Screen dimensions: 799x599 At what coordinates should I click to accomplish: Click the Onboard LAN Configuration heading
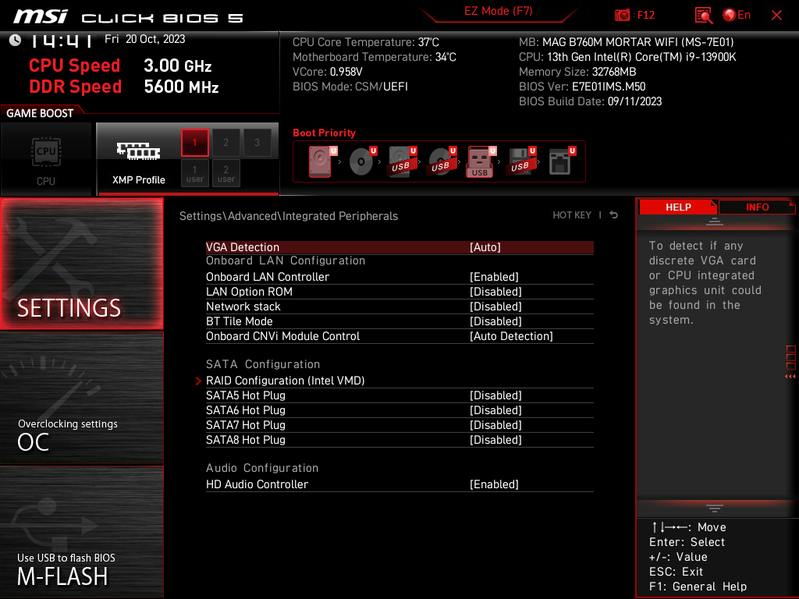click(285, 261)
